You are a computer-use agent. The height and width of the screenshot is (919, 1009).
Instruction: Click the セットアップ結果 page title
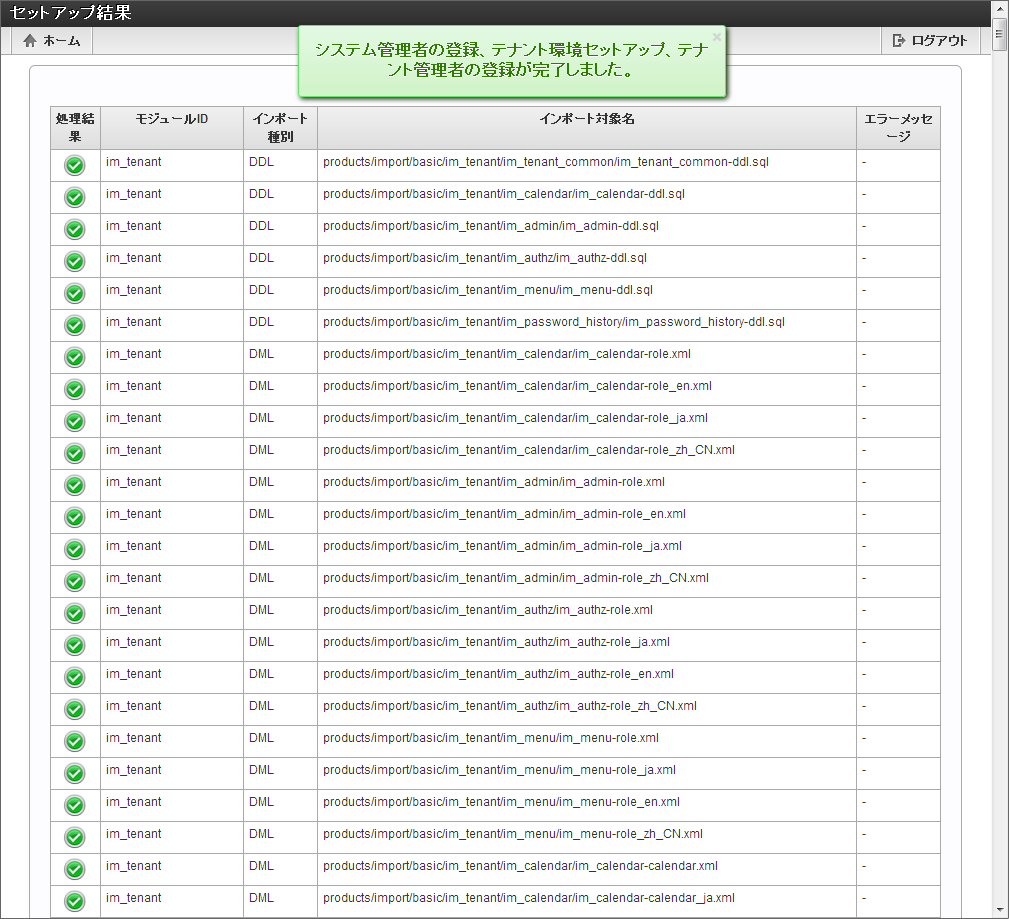(x=71, y=13)
